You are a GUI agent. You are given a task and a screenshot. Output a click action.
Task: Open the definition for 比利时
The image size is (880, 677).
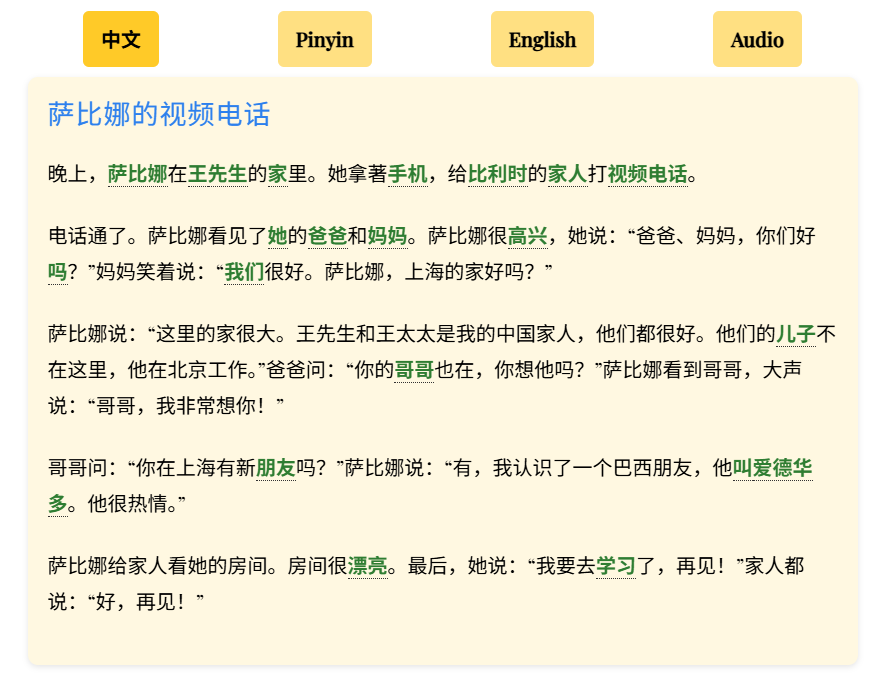[x=497, y=174]
